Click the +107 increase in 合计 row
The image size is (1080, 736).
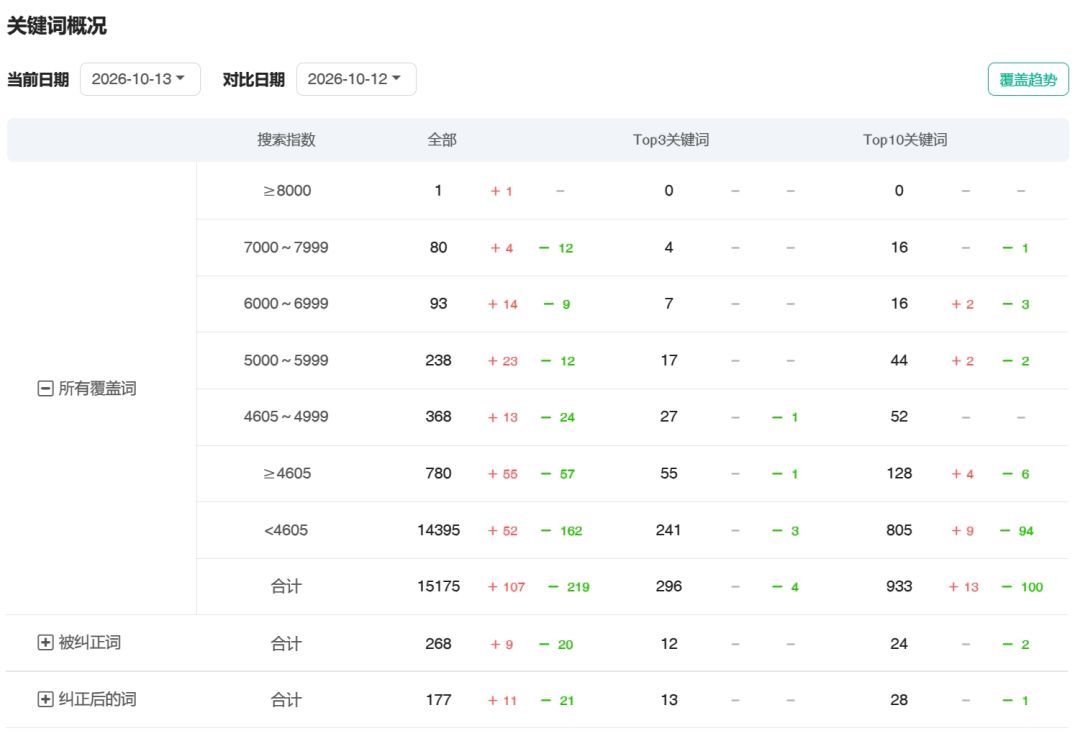(506, 587)
